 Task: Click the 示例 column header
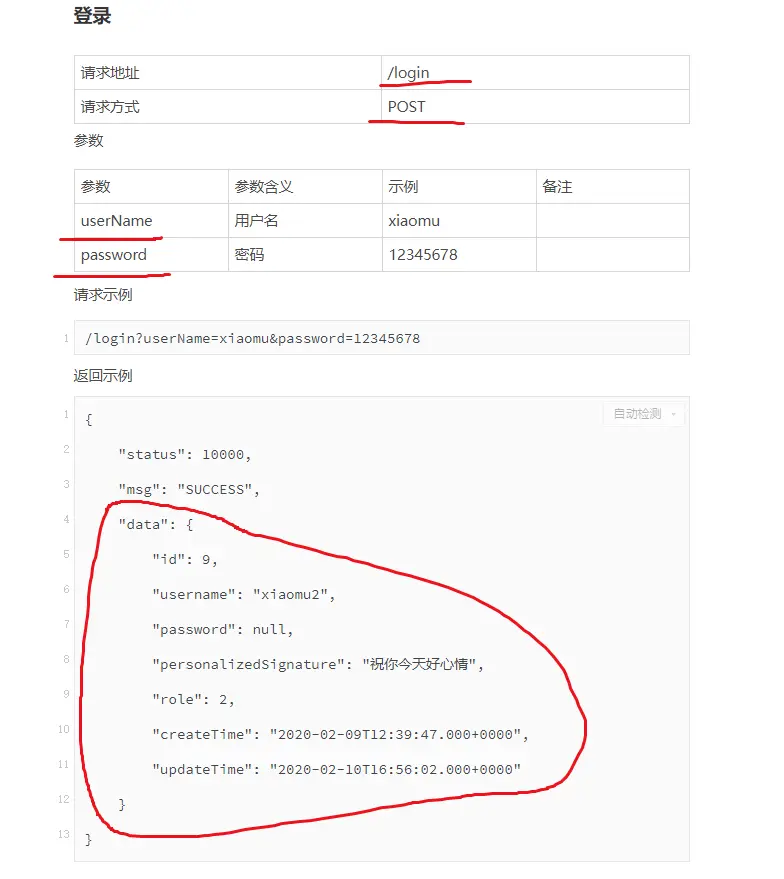(x=459, y=187)
